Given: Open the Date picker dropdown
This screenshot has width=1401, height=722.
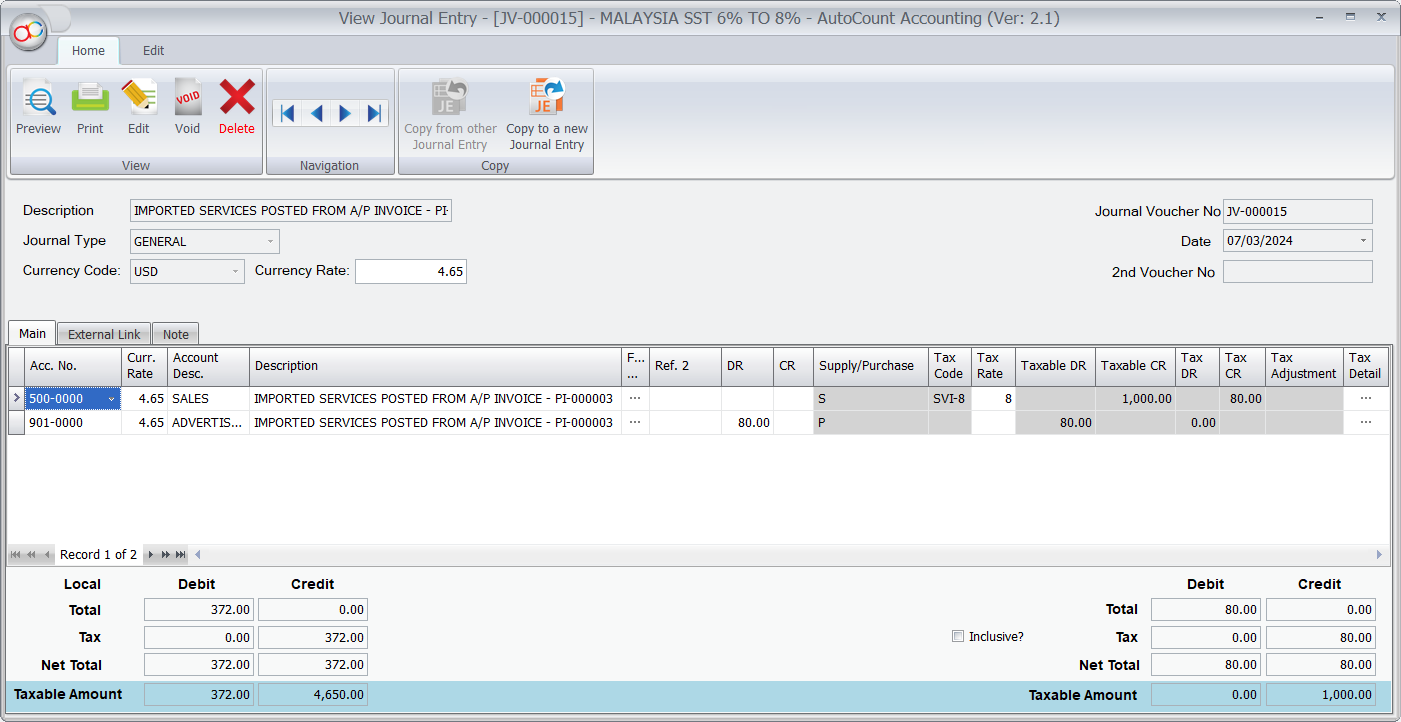Looking at the screenshot, I should pyautogui.click(x=1364, y=241).
